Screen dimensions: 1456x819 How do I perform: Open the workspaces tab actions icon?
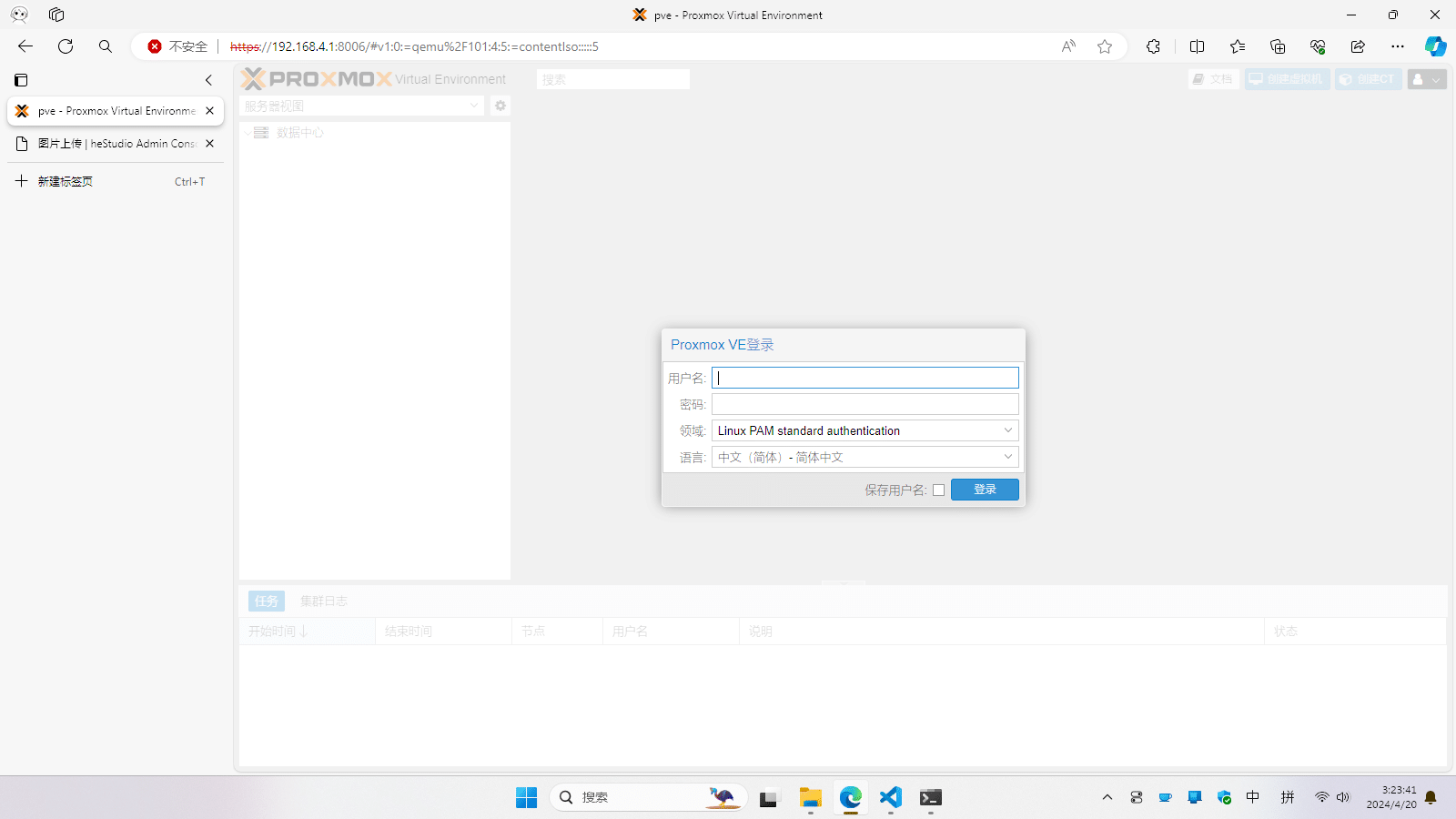56,15
